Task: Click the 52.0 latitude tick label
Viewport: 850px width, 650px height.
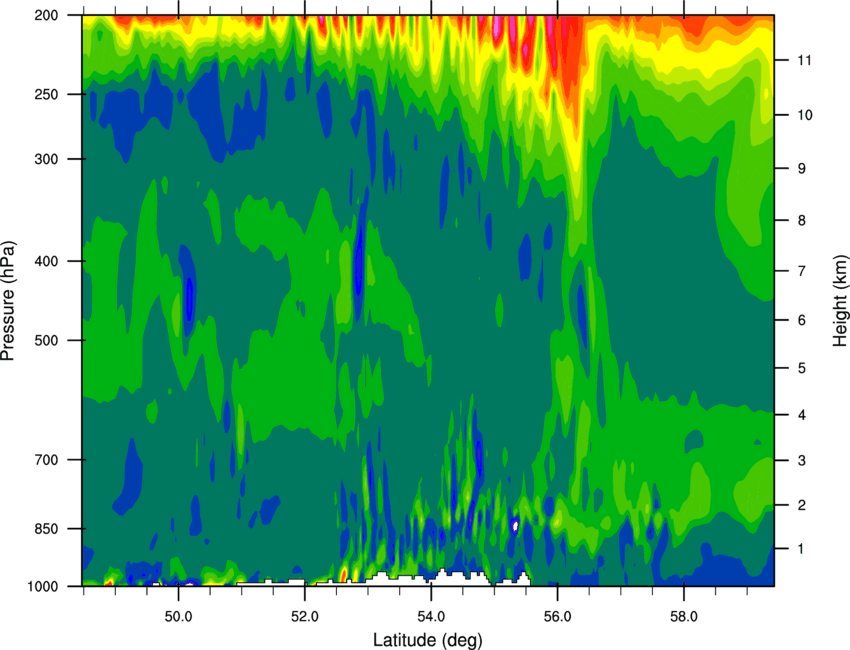Action: coord(305,617)
